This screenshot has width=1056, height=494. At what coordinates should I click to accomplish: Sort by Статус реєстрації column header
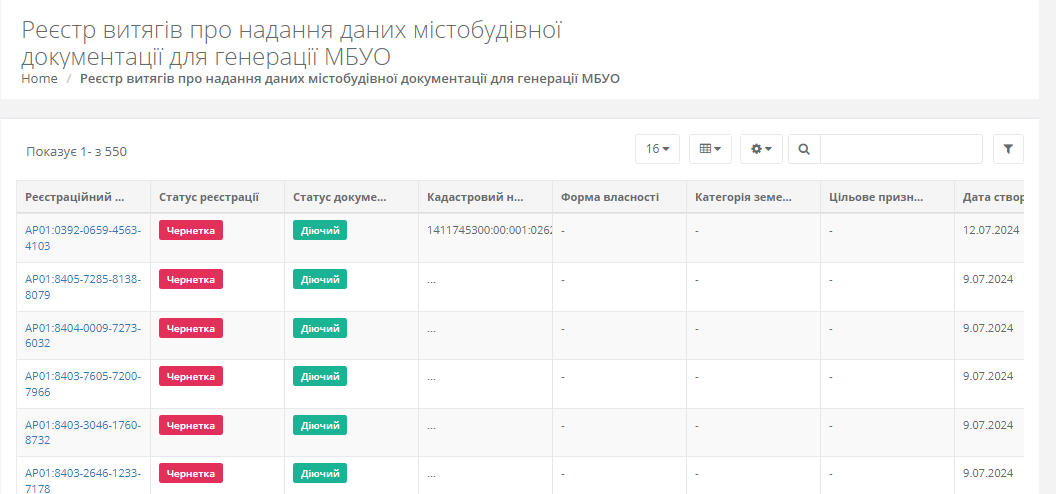point(209,197)
